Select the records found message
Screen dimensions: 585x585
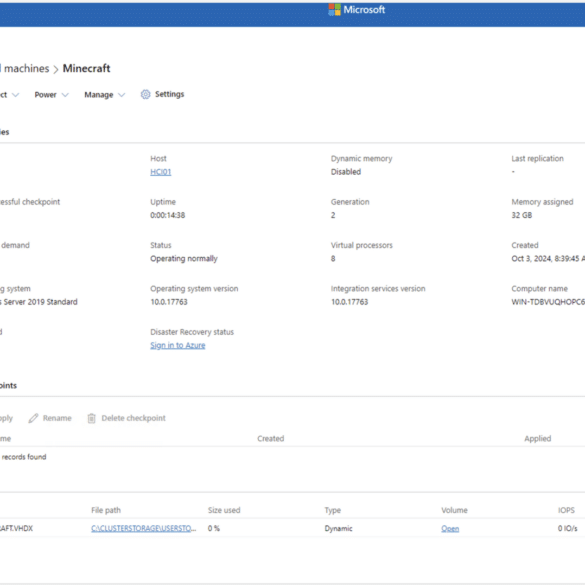pyautogui.click(x=24, y=457)
